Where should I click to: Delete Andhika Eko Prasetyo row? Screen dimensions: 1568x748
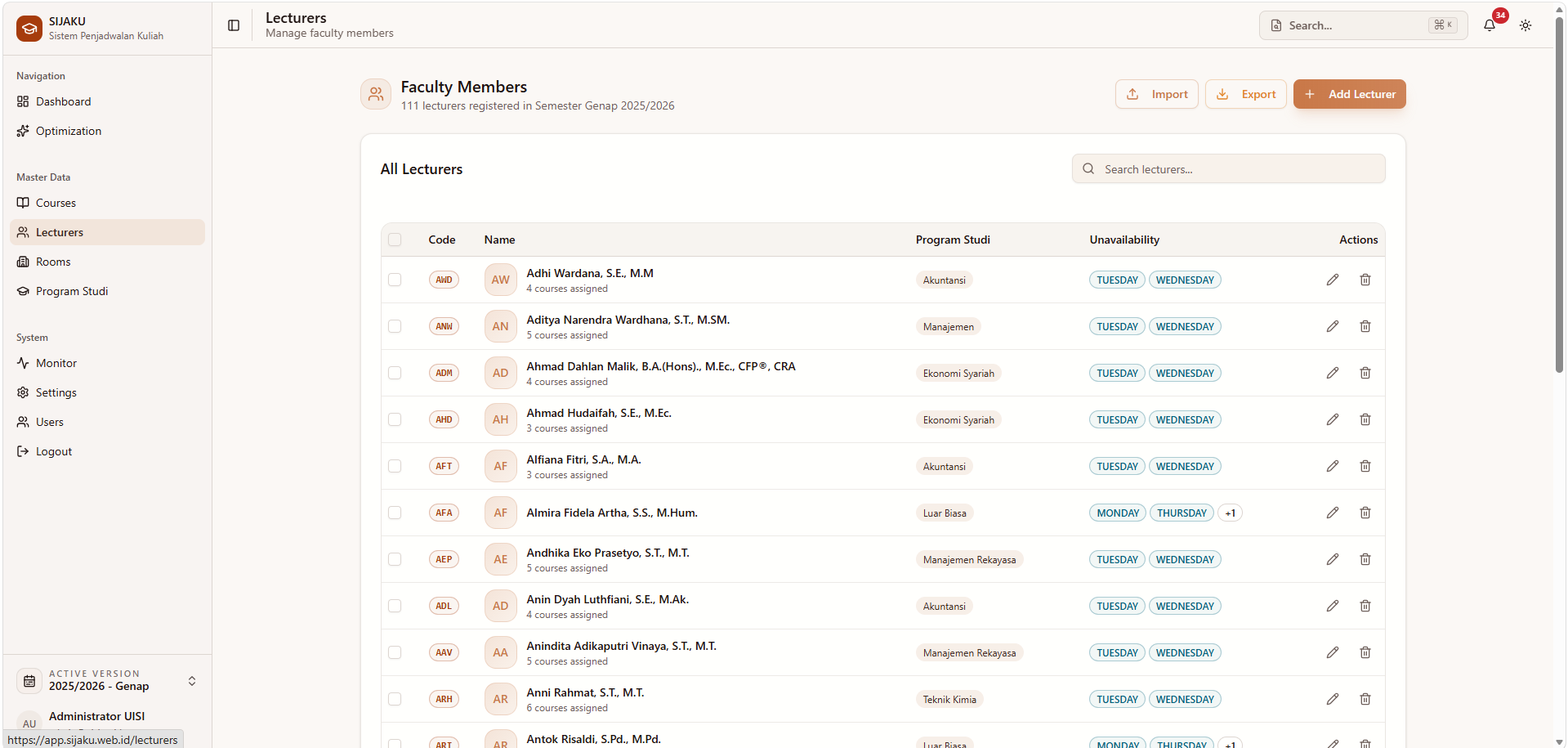[1365, 559]
